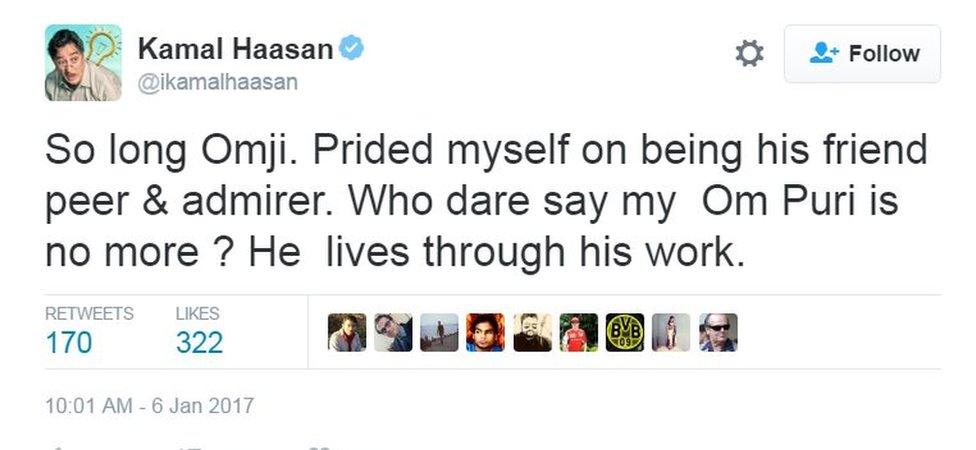Click the tweet text starting 'So long Omji'

click(487, 202)
